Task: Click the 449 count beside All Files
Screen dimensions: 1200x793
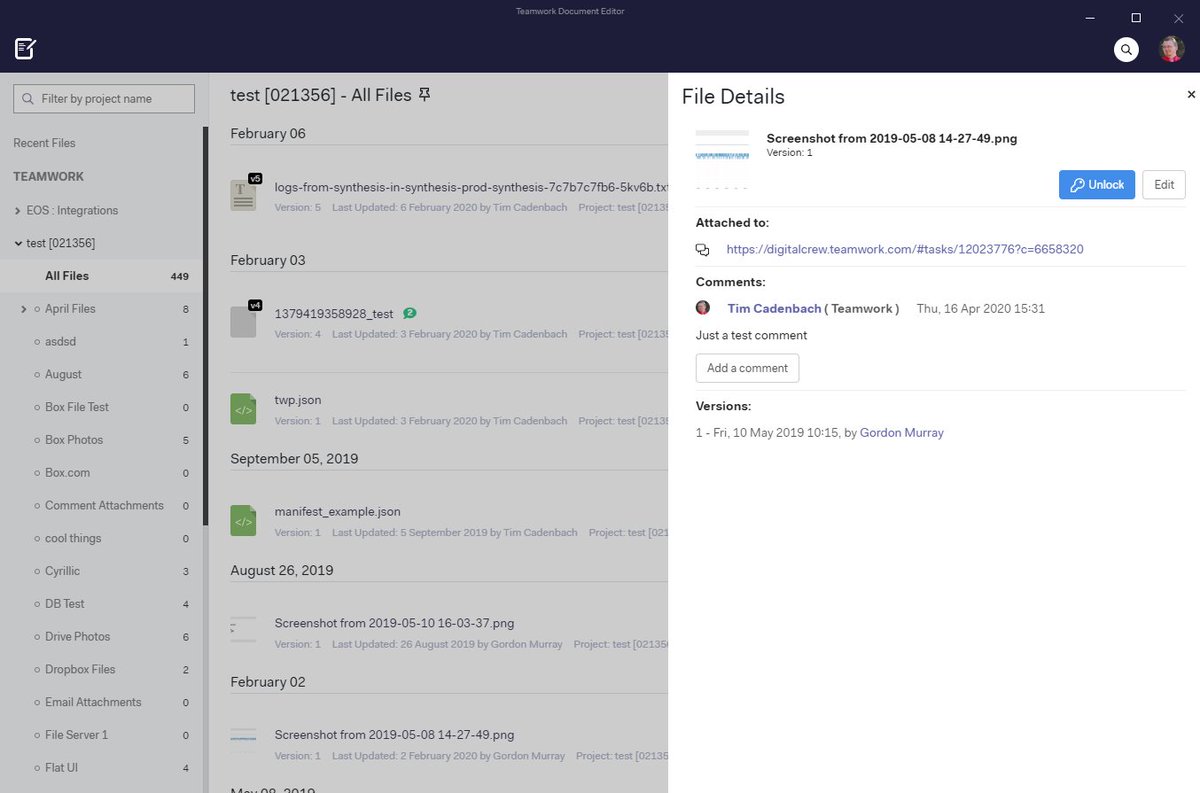Action: point(179,277)
